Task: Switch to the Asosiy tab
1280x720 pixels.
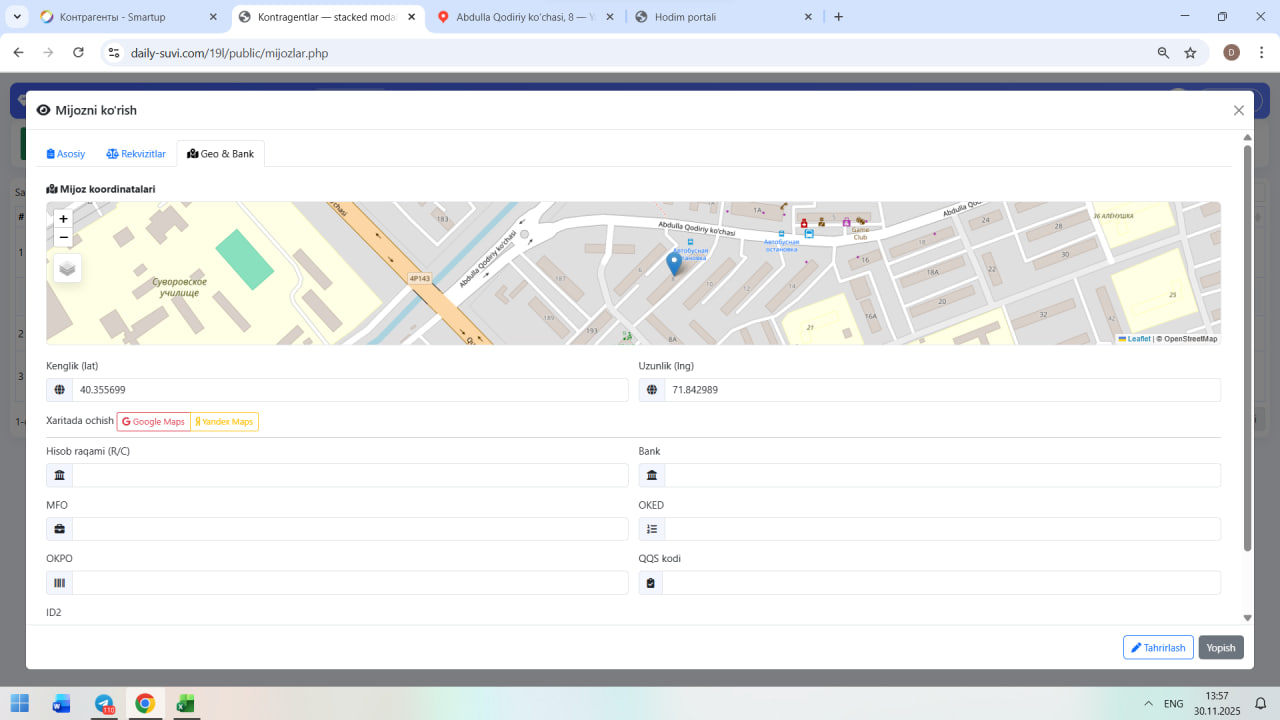Action: point(66,154)
